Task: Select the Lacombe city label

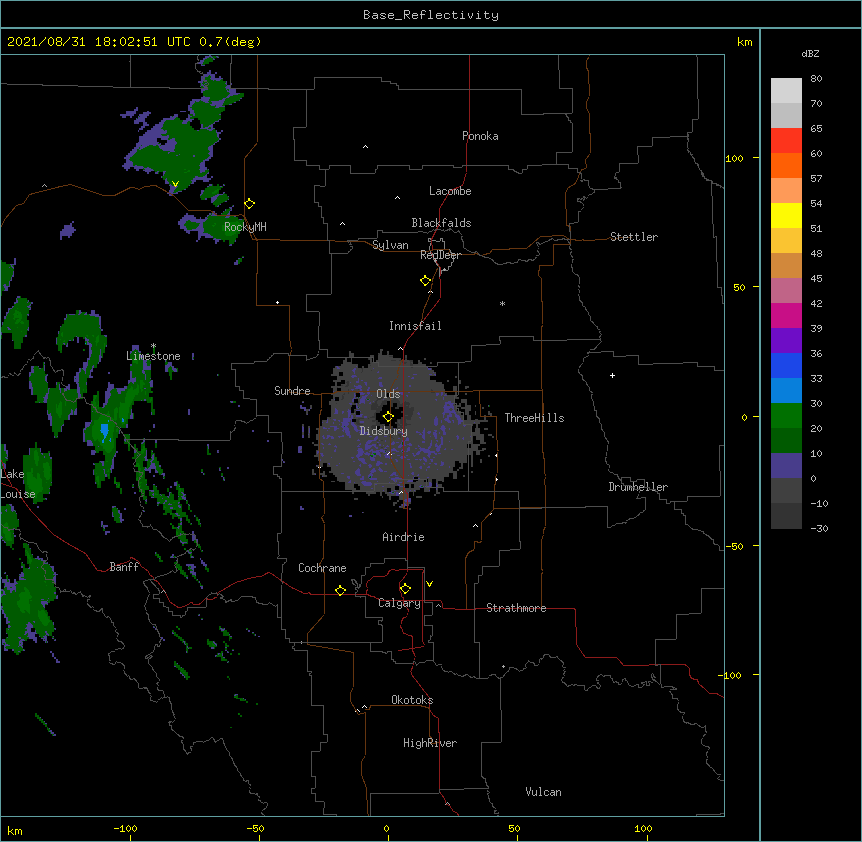Action: (x=450, y=191)
